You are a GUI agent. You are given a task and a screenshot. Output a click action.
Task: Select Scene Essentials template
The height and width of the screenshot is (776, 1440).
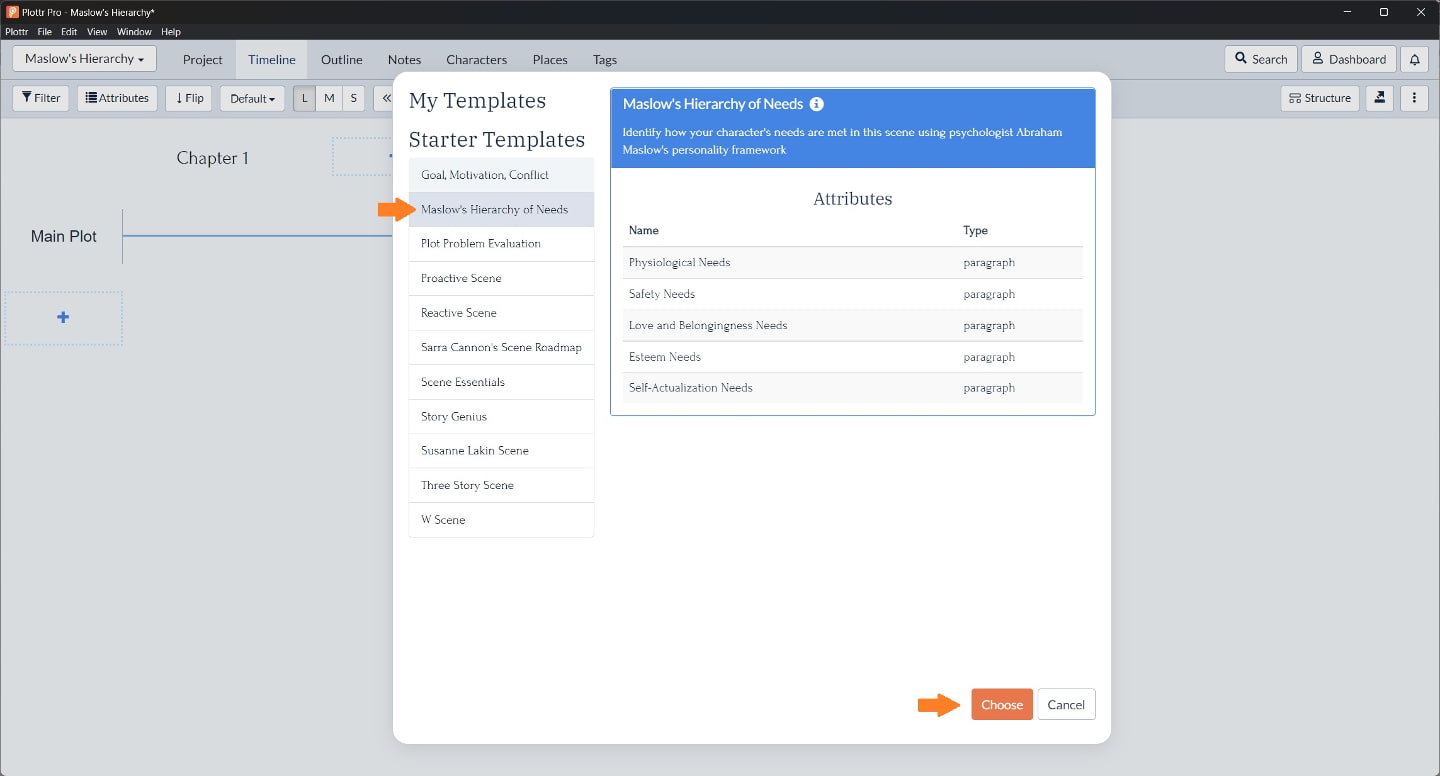pyautogui.click(x=501, y=382)
